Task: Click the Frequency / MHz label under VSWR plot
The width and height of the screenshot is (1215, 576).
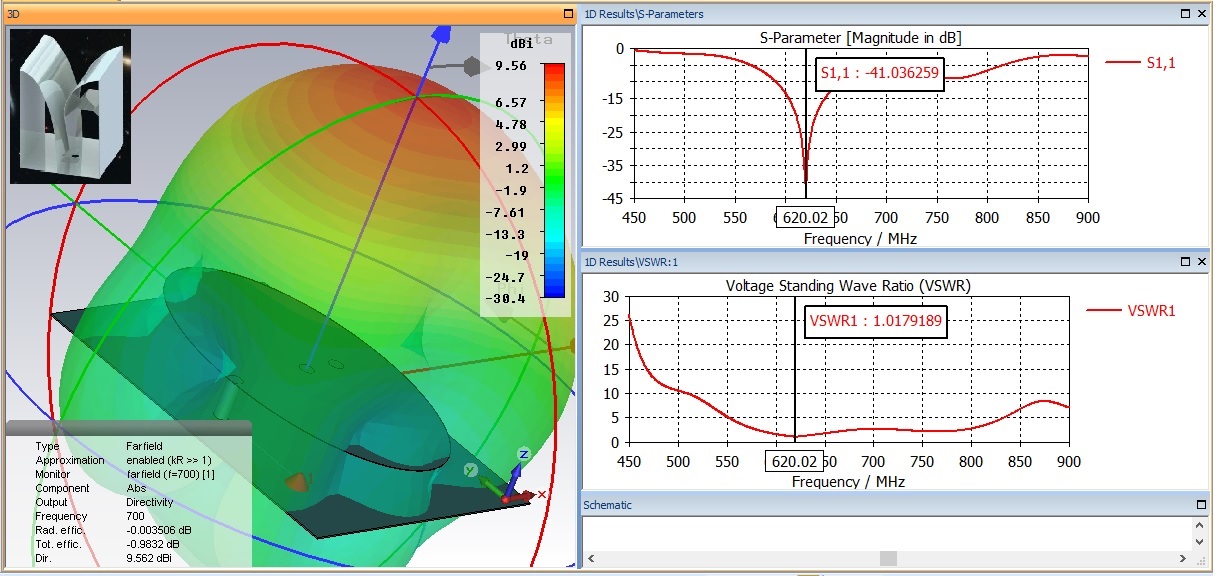Action: (x=848, y=481)
